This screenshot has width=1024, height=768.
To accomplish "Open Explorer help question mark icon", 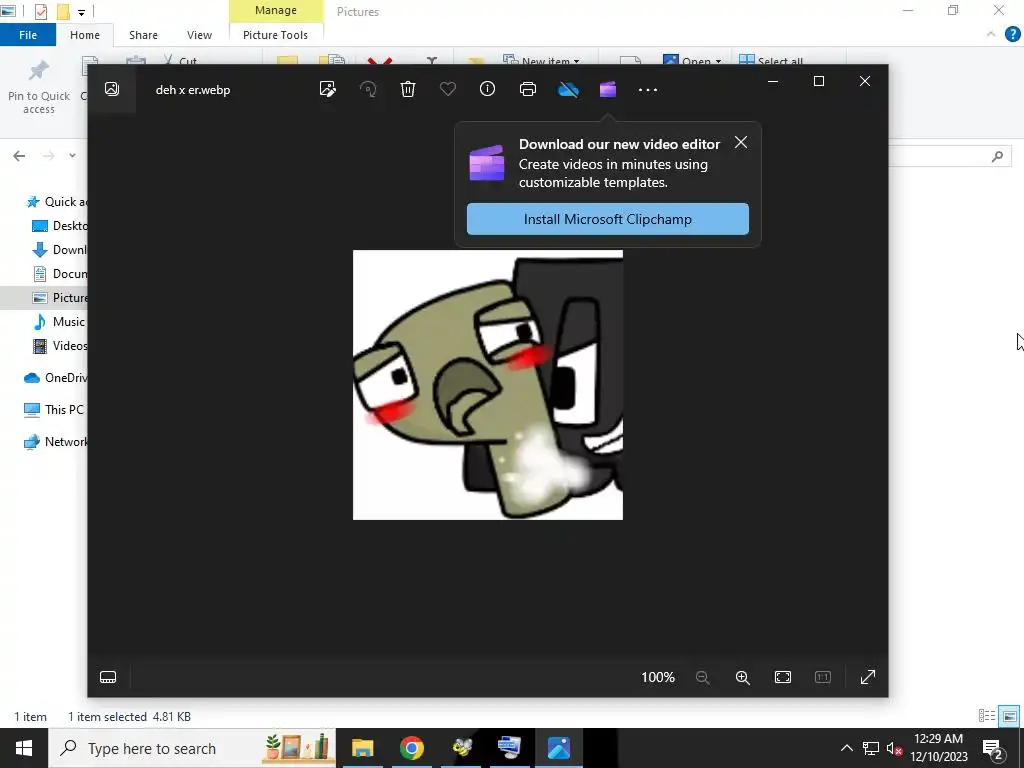I will pos(1012,34).
